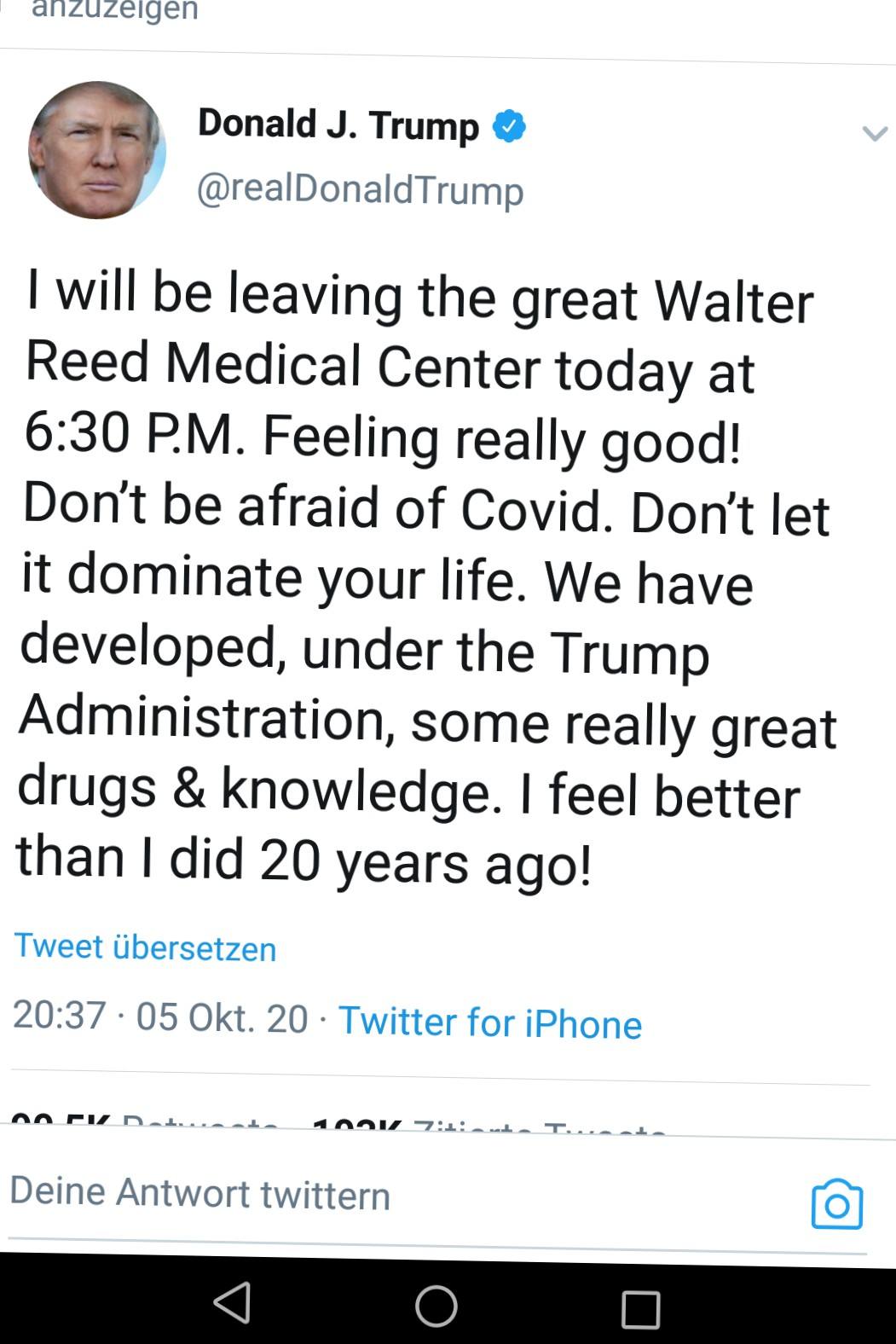The width and height of the screenshot is (896, 1344).
Task: Expand the tweet options chevron
Action: coord(875,133)
